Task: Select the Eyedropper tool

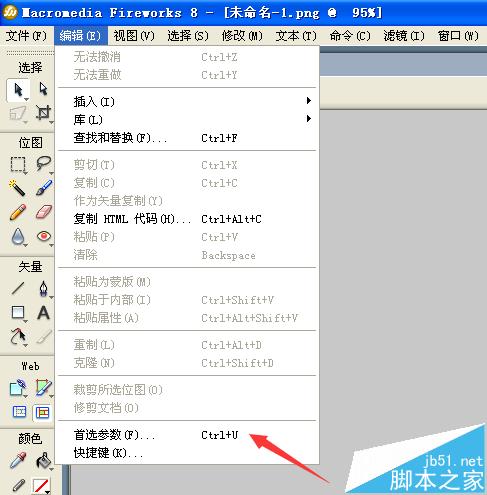Action: pyautogui.click(x=18, y=461)
